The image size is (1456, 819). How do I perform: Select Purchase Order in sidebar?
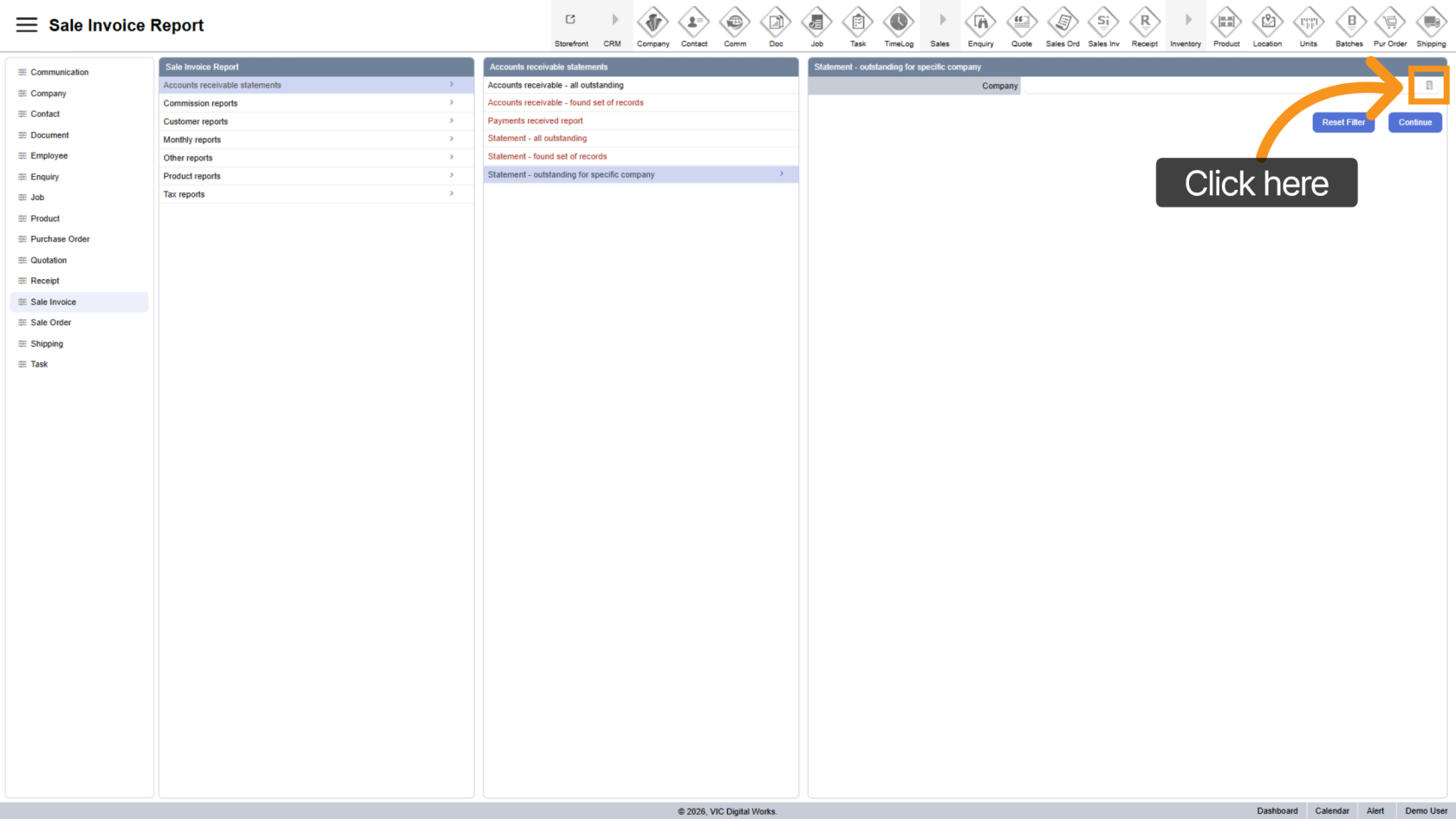pos(60,239)
